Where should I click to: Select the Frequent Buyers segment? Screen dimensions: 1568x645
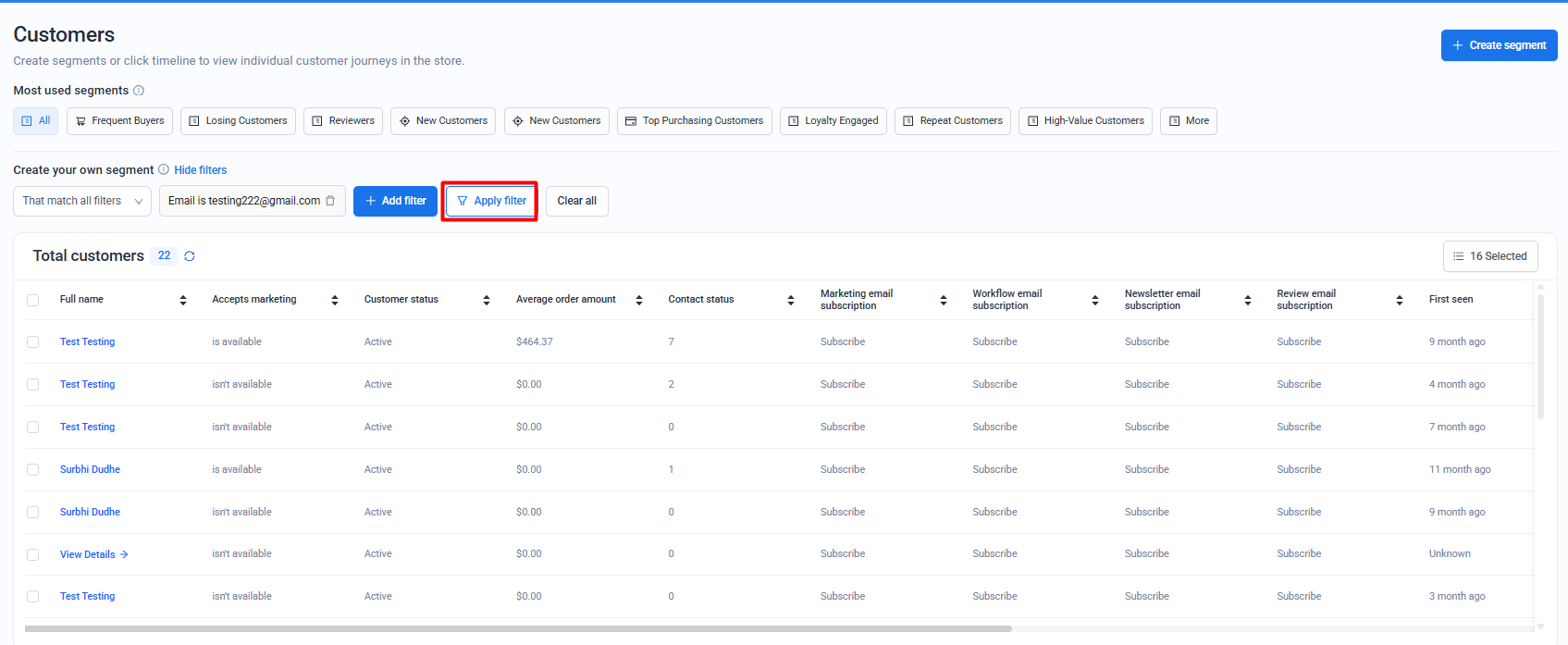pyautogui.click(x=119, y=121)
